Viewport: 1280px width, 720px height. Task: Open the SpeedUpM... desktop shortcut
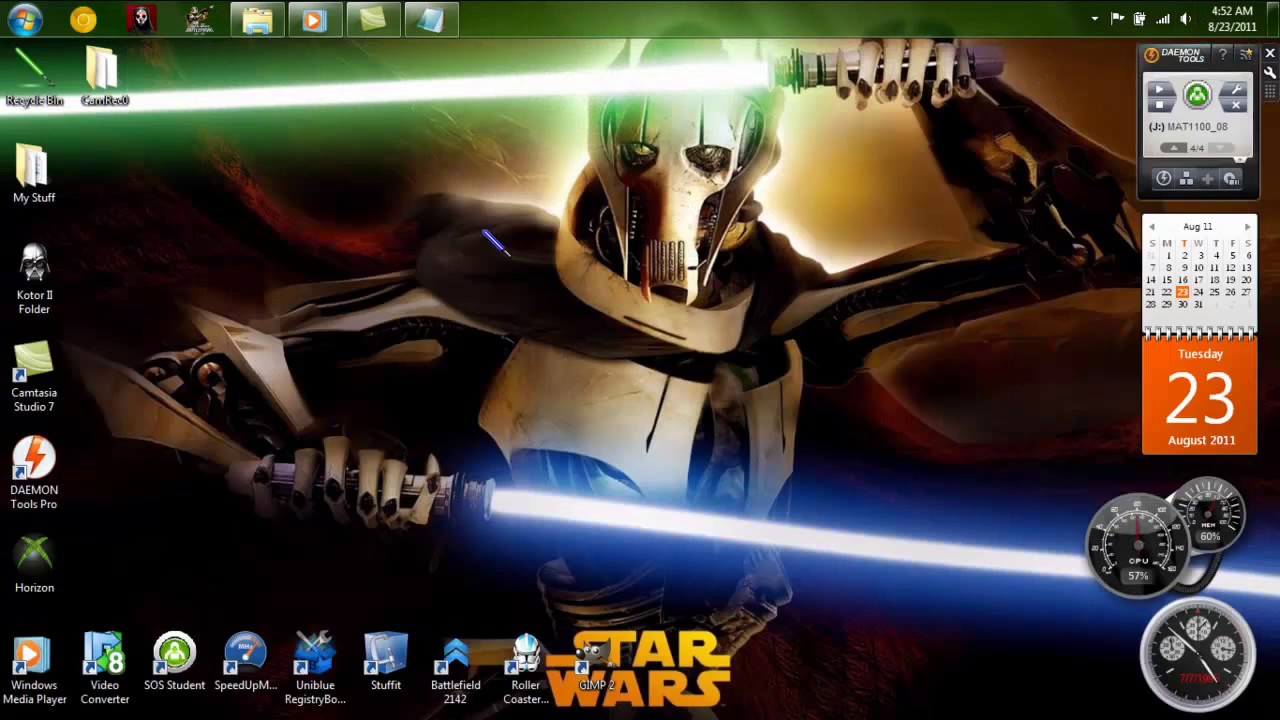tap(245, 661)
